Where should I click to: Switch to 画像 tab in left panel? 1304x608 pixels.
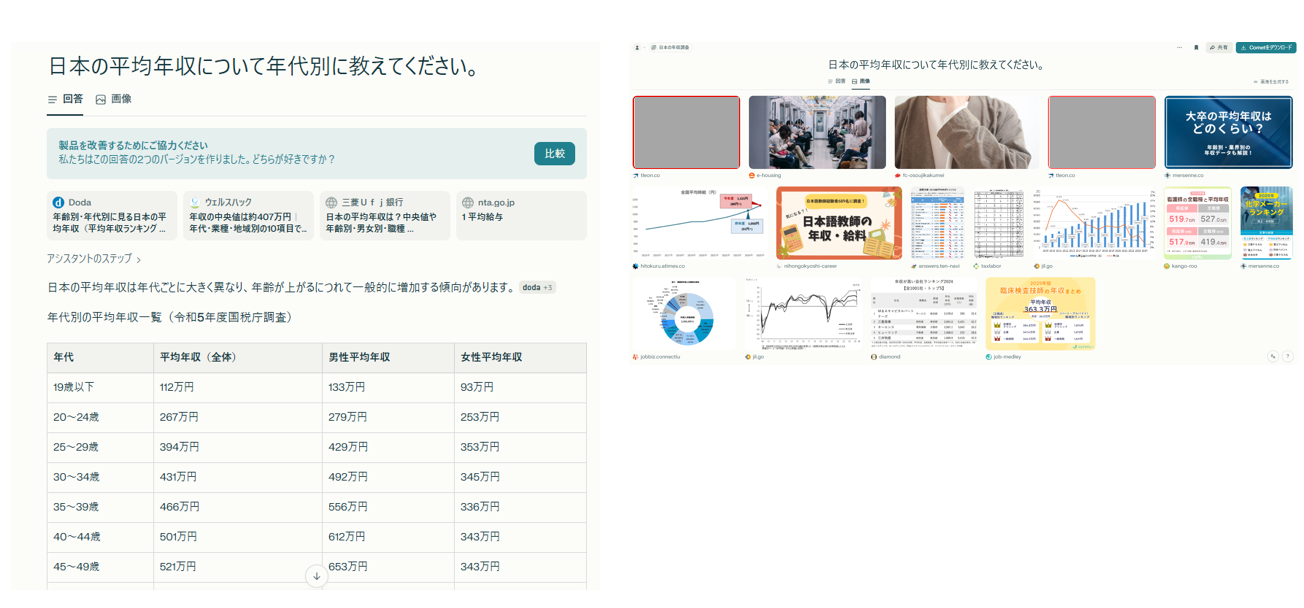pos(113,99)
